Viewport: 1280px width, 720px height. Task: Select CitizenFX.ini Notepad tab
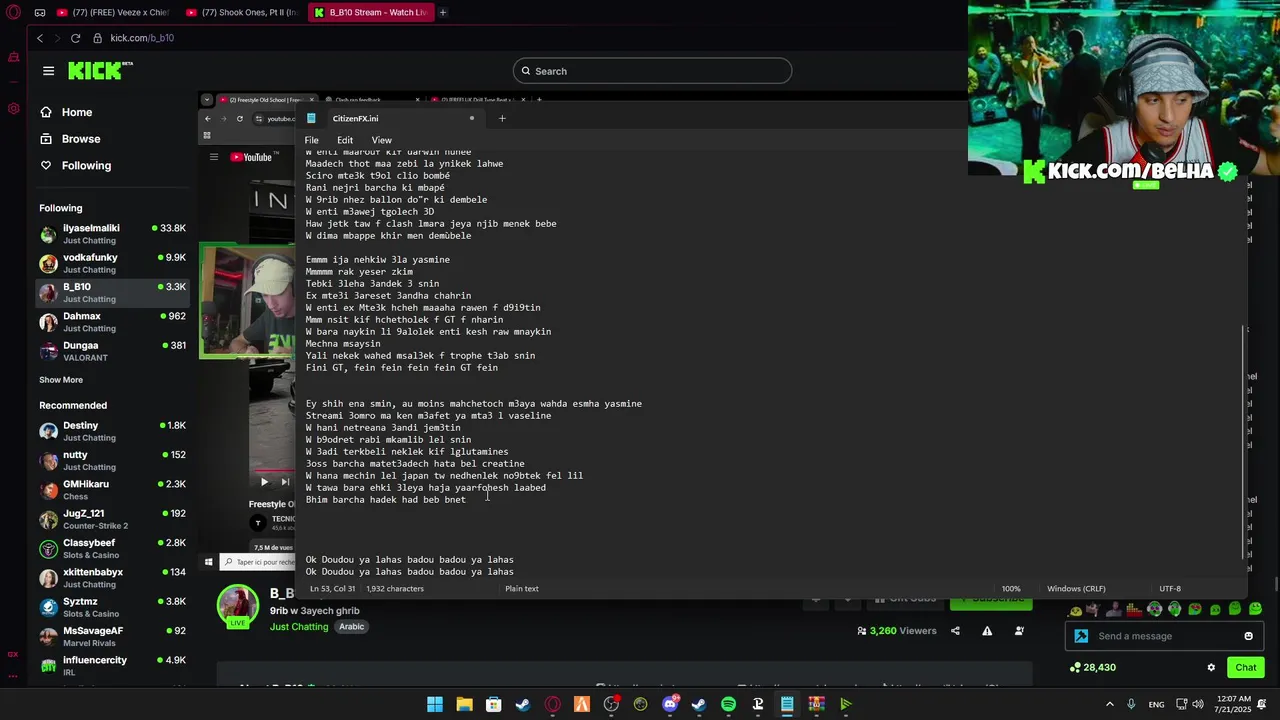(392, 118)
